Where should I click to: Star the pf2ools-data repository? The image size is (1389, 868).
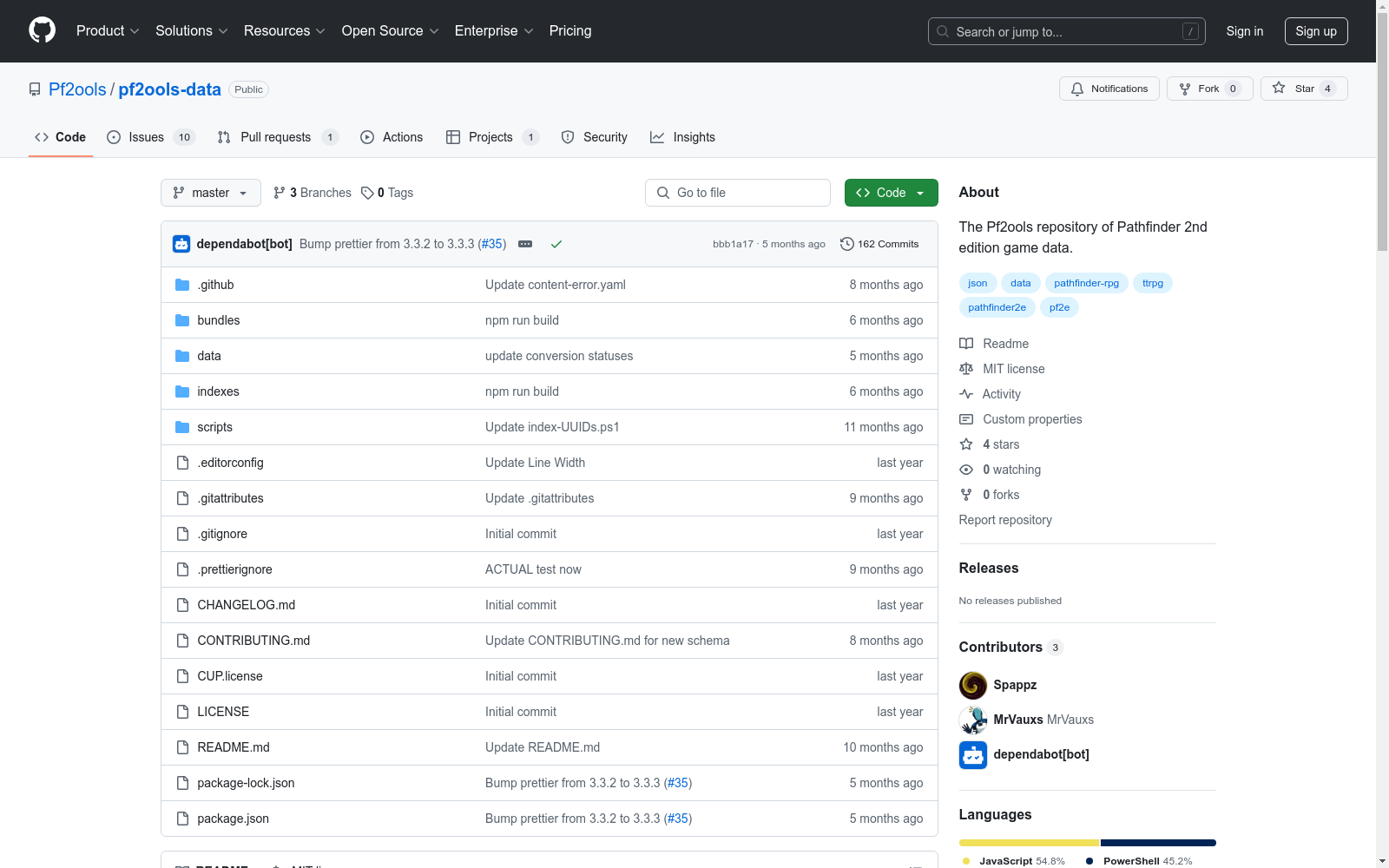pos(1304,89)
